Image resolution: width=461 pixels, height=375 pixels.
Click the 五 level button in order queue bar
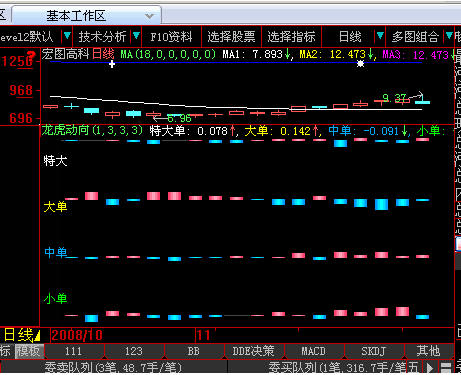(x=413, y=368)
